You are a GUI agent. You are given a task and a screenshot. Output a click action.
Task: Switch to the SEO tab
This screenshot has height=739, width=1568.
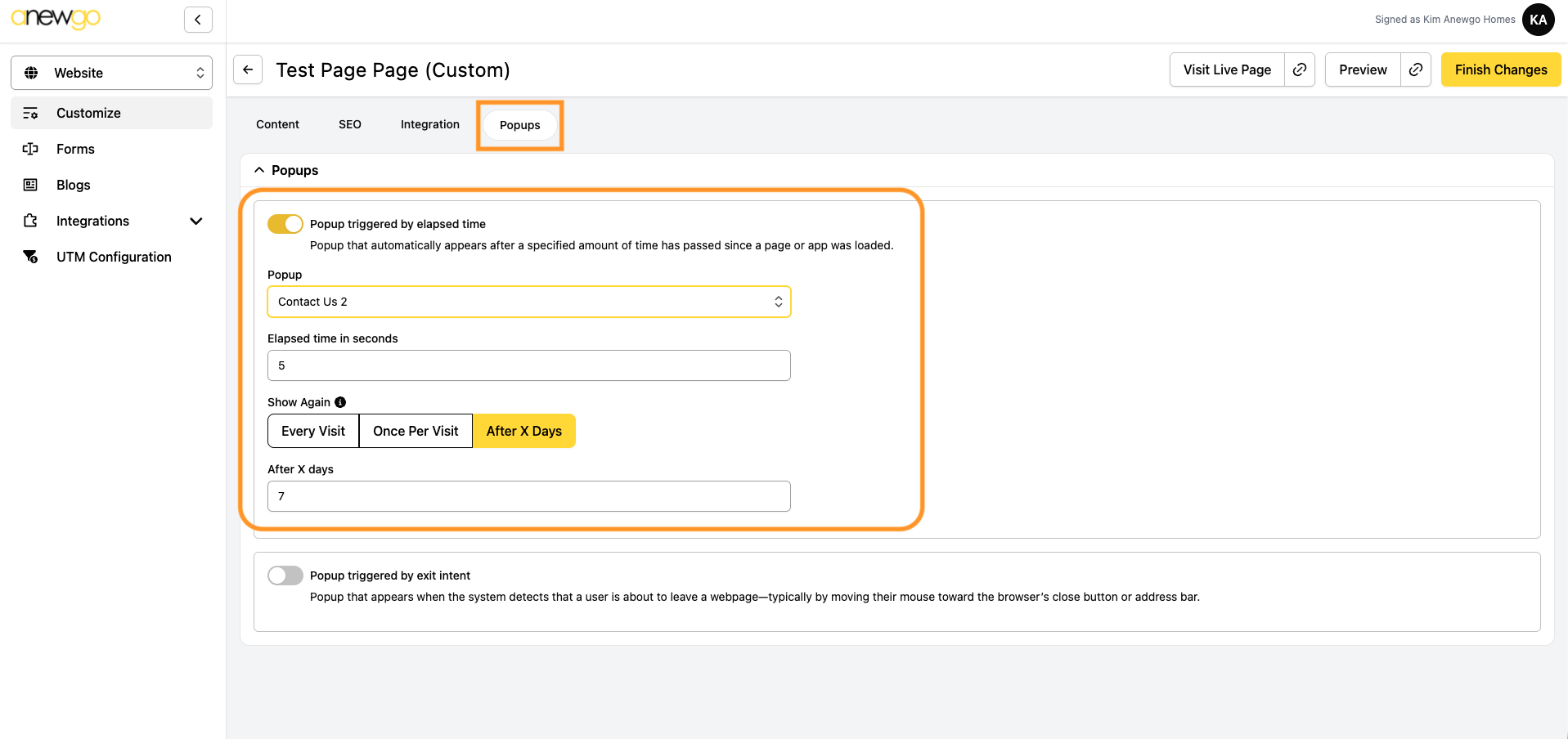click(x=350, y=124)
